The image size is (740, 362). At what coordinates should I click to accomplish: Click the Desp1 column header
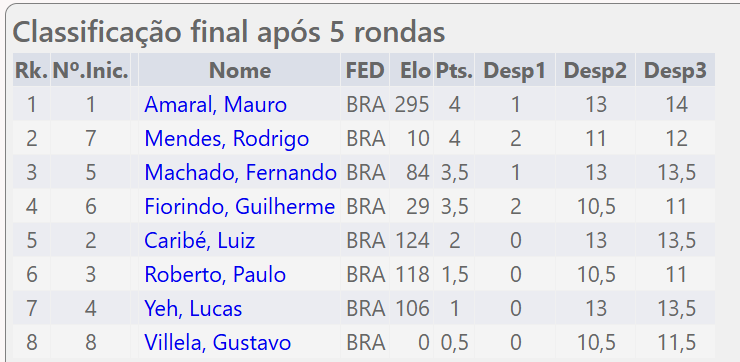[515, 70]
